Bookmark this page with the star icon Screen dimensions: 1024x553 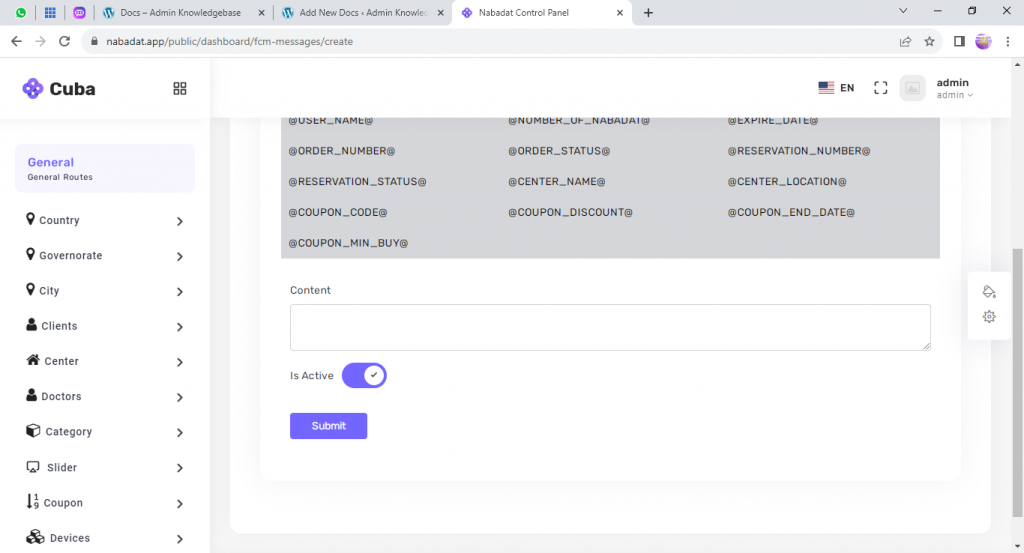click(929, 41)
